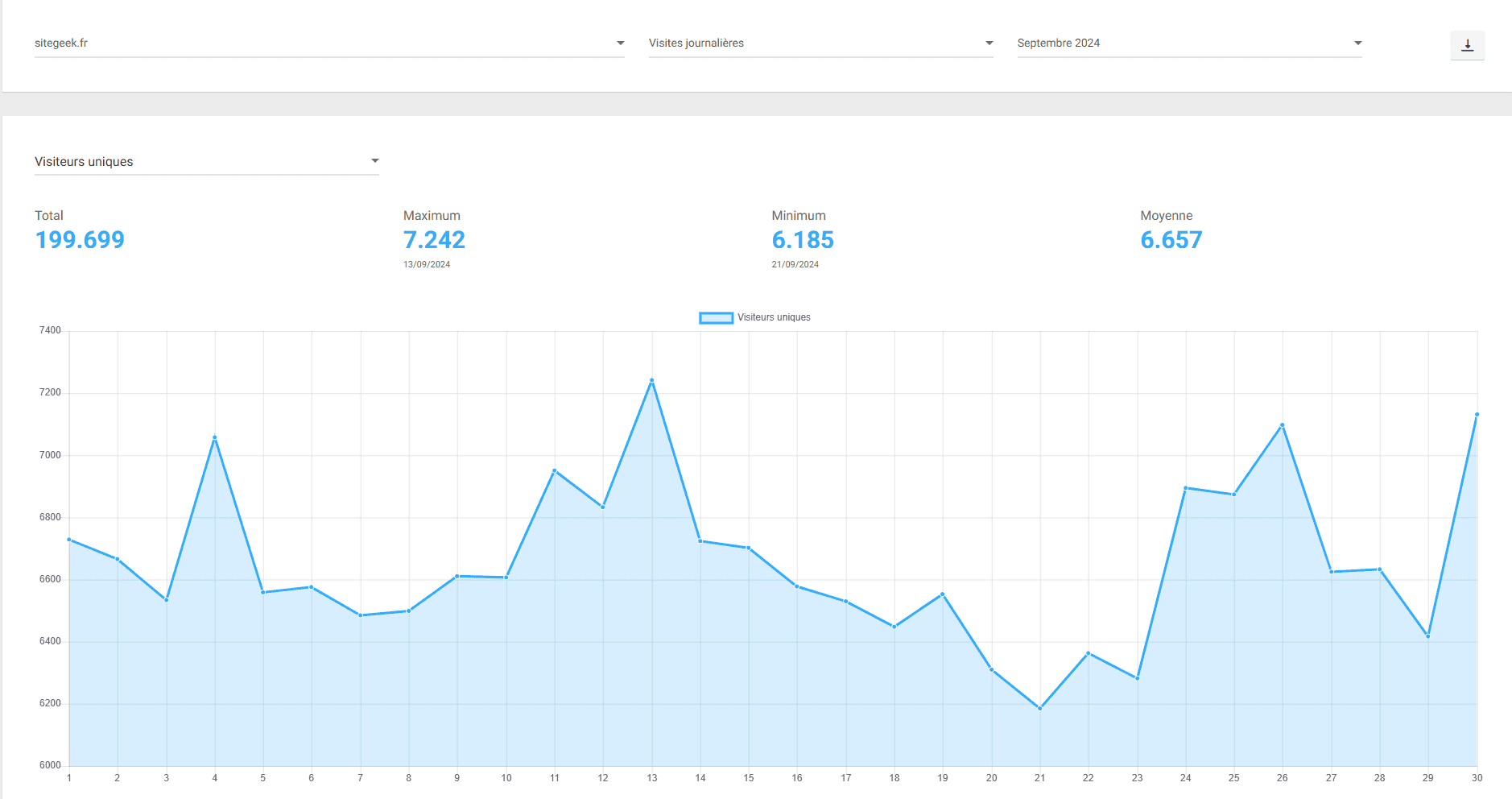The width and height of the screenshot is (1512, 799).
Task: Click the final data point on day 30
Action: point(1477,415)
